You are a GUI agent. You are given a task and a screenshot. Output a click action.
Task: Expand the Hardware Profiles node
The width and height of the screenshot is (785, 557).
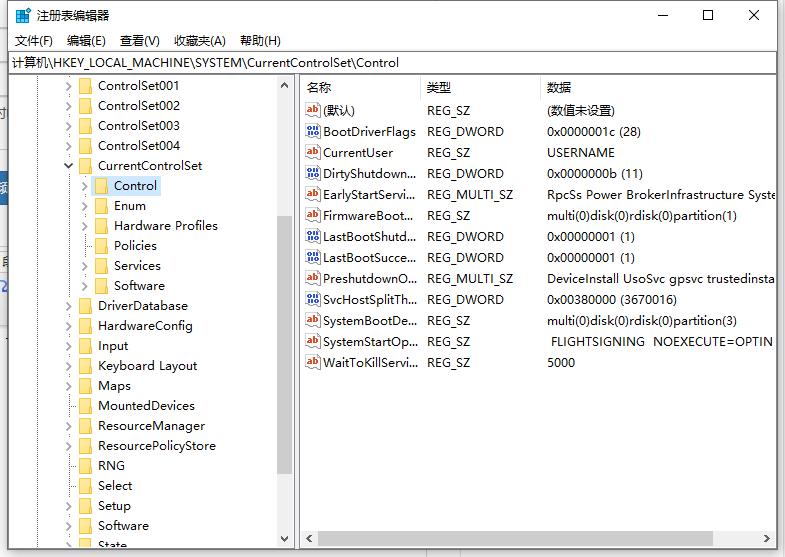(85, 226)
